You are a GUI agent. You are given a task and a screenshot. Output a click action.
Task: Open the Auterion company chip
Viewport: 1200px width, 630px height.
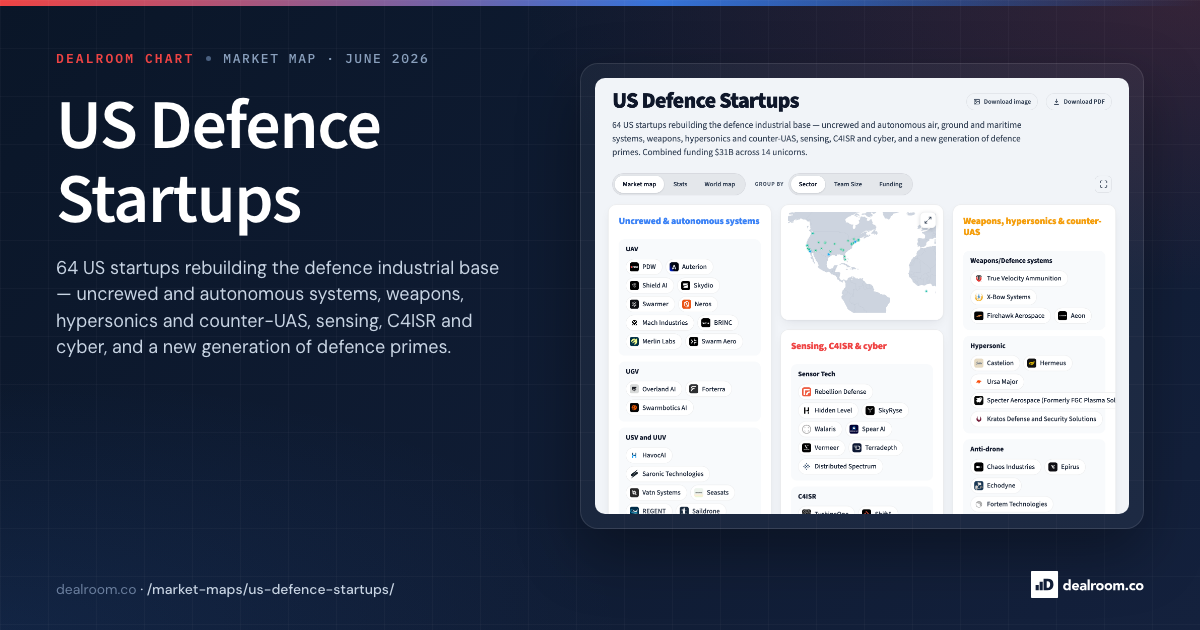coord(689,267)
